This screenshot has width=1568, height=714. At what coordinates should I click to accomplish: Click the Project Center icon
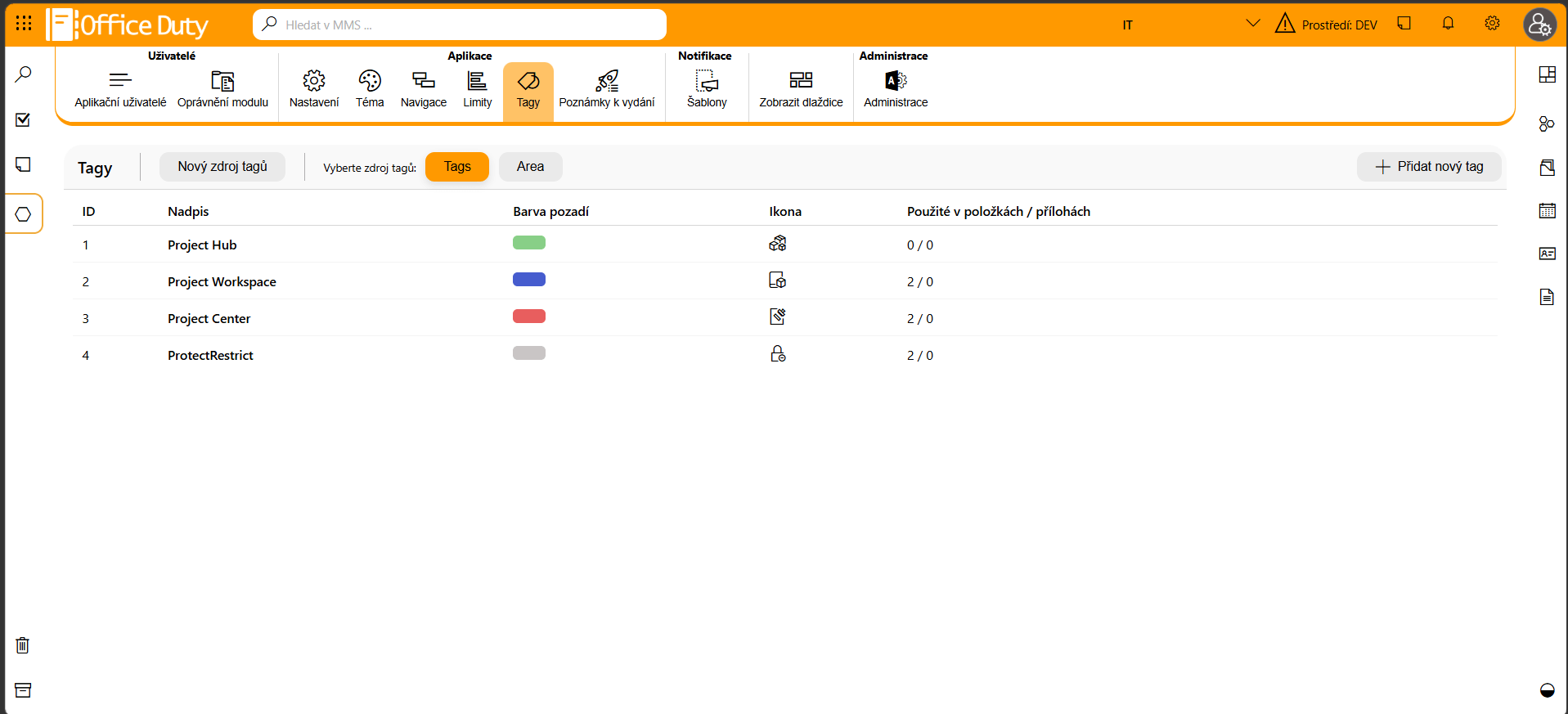pyautogui.click(x=778, y=317)
